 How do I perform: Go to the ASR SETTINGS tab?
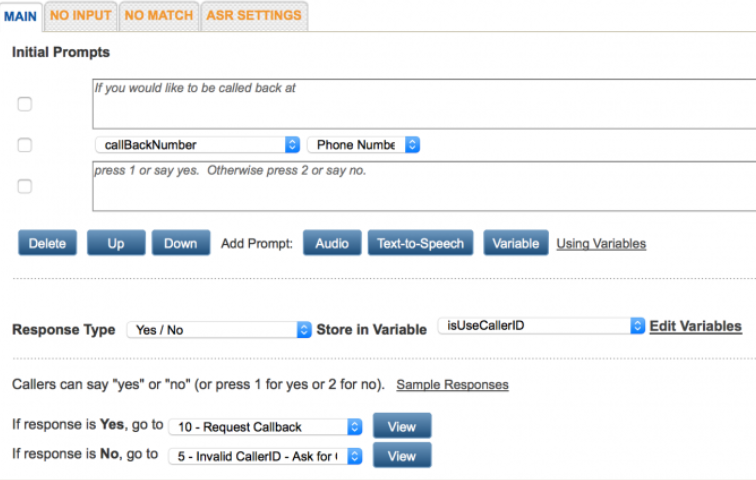pos(254,16)
